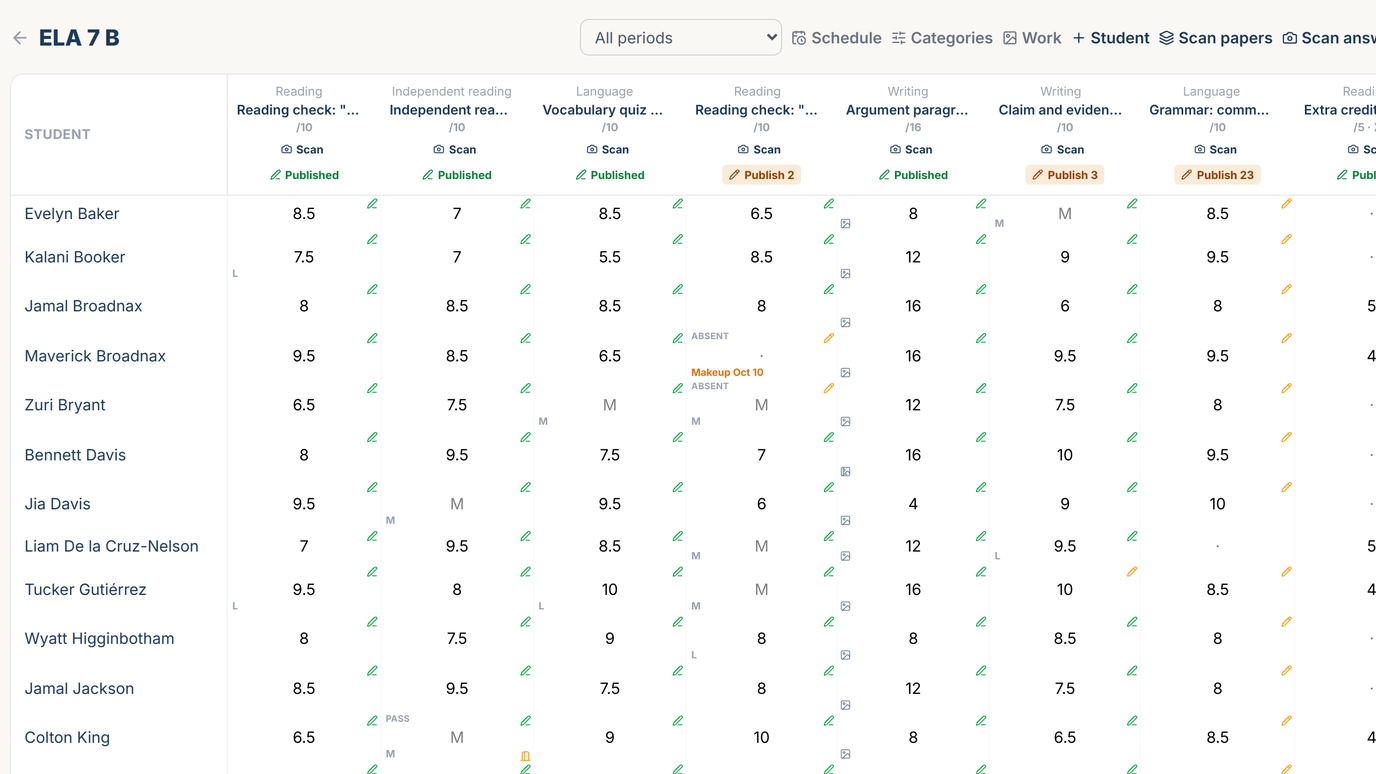Open Colton King's Argument paragraph image icon
Screen dimensions: 1376x774
click(x=845, y=755)
